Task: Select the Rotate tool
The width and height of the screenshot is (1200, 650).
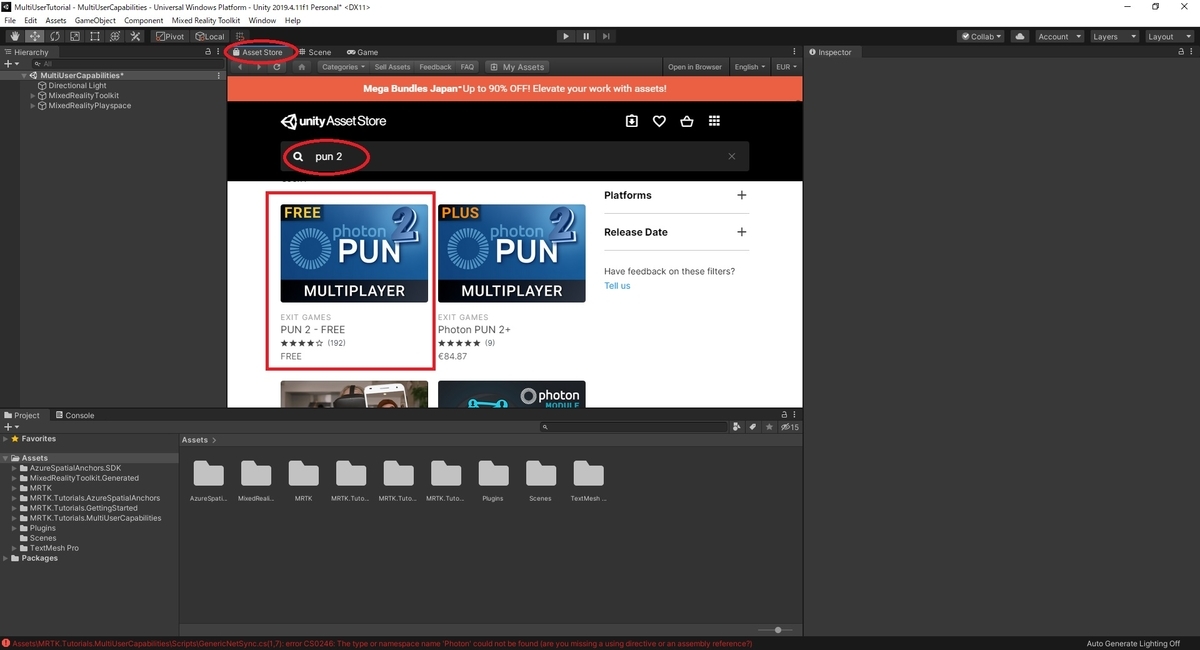Action: point(54,36)
